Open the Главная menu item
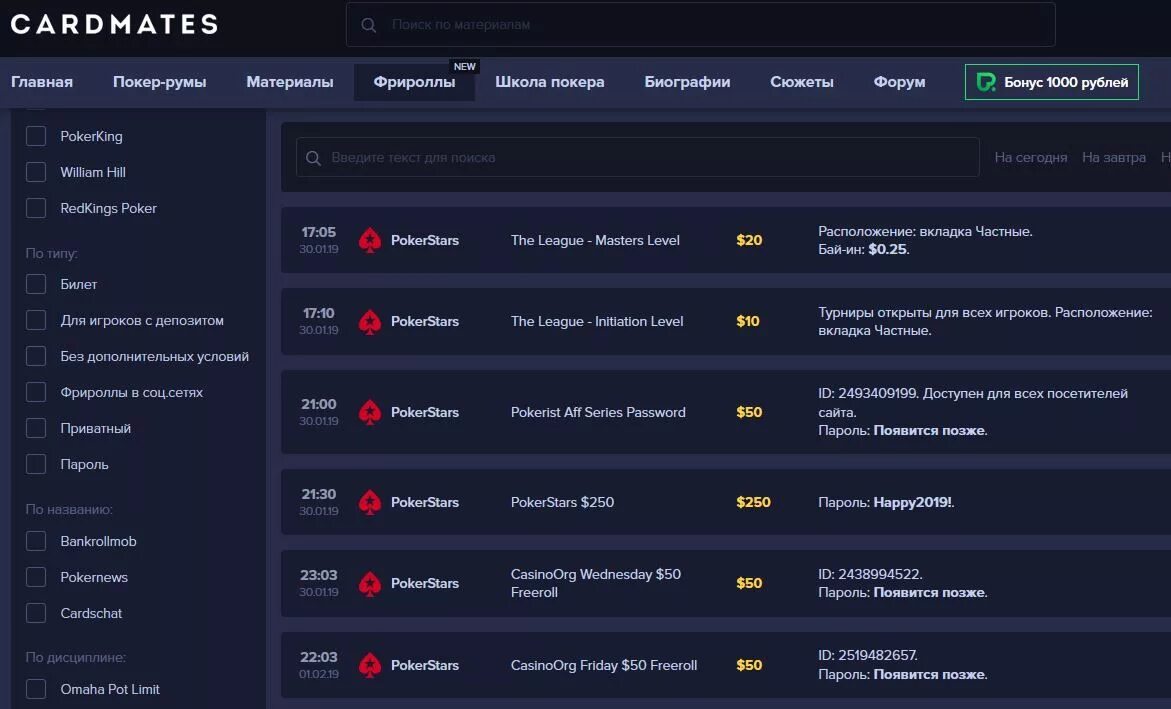 (42, 82)
